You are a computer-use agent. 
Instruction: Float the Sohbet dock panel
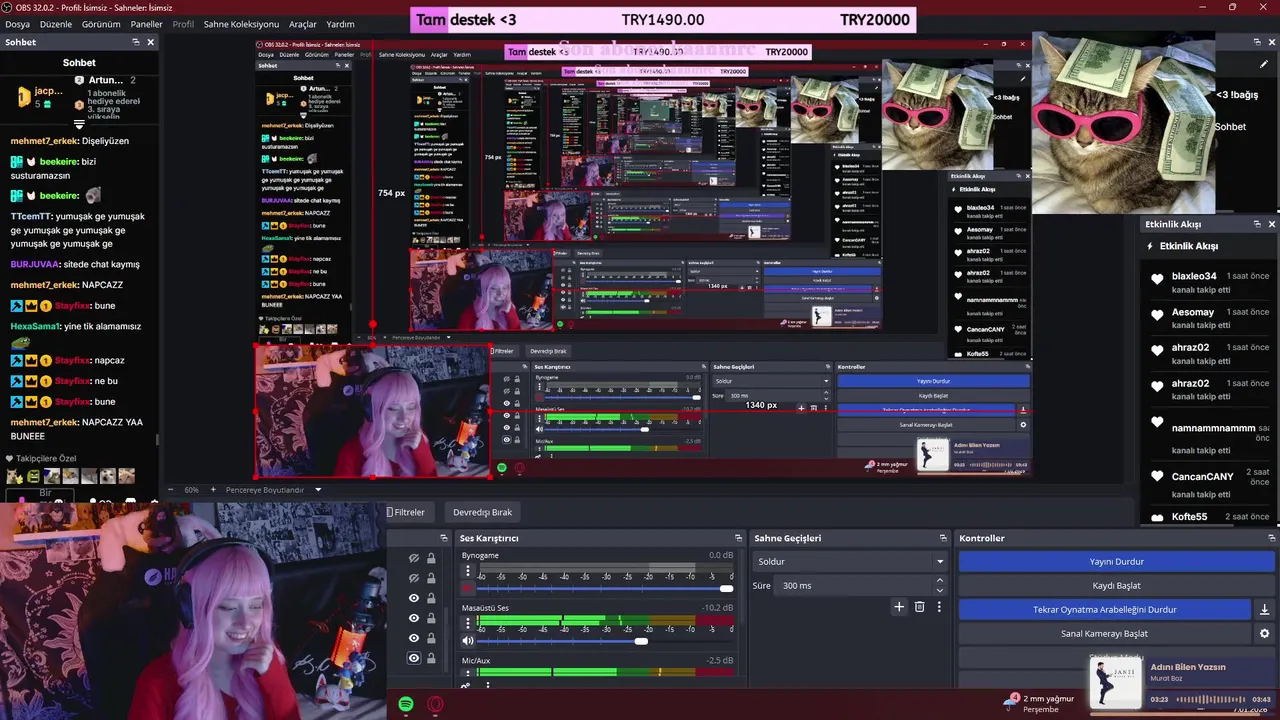[x=136, y=42]
